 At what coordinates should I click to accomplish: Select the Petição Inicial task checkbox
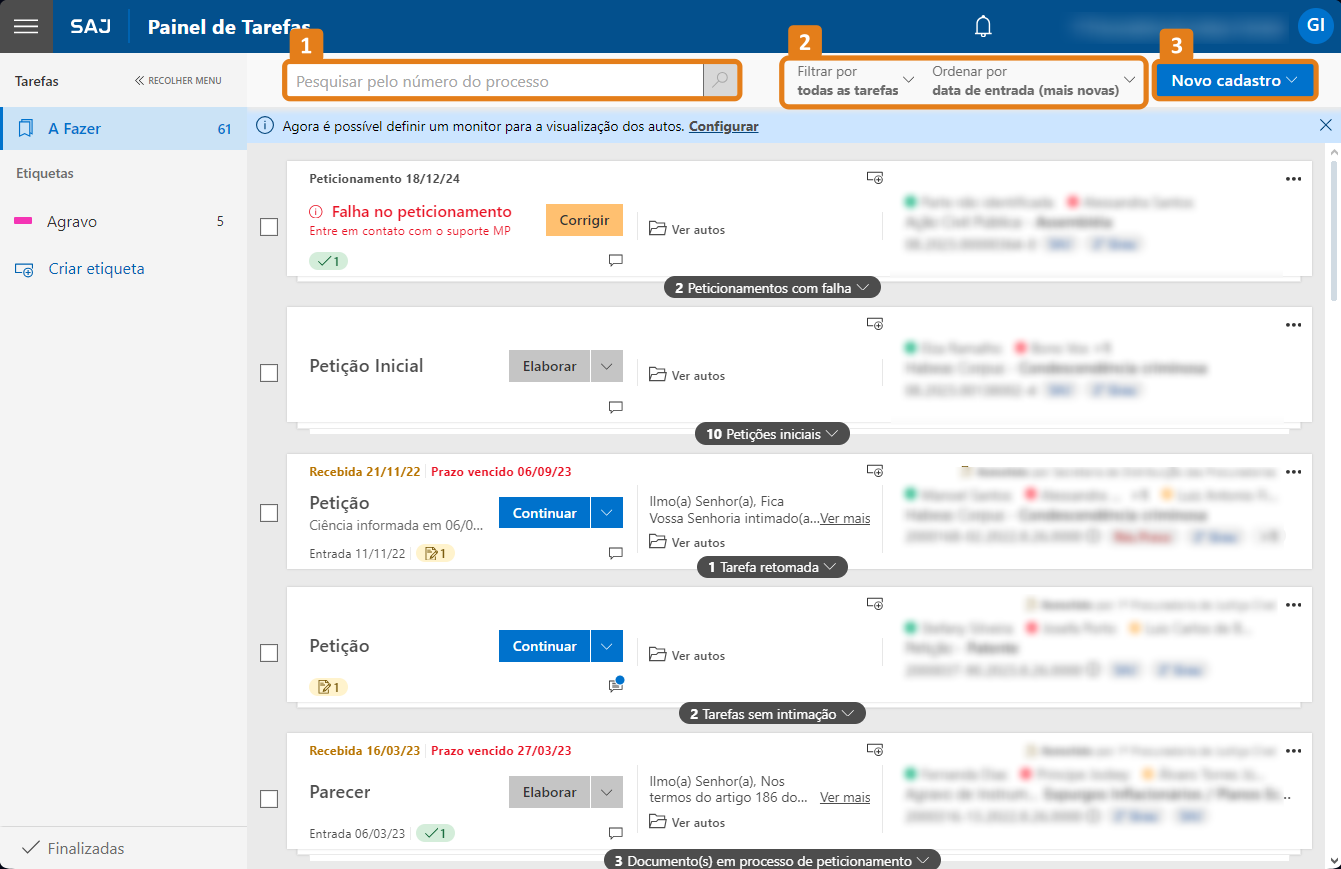(269, 373)
